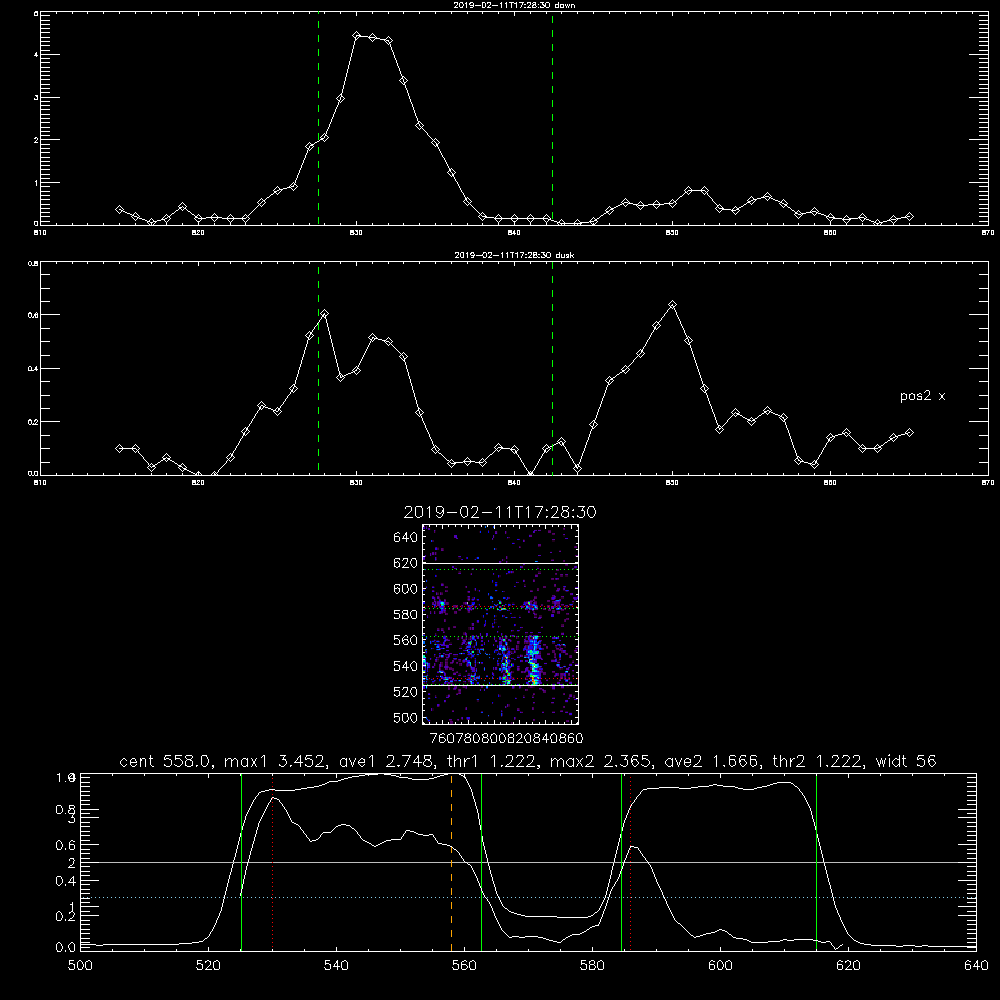Click 'thr2 1.222' in the bottom plot title
The width and height of the screenshot is (1000, 1000).
[817, 761]
